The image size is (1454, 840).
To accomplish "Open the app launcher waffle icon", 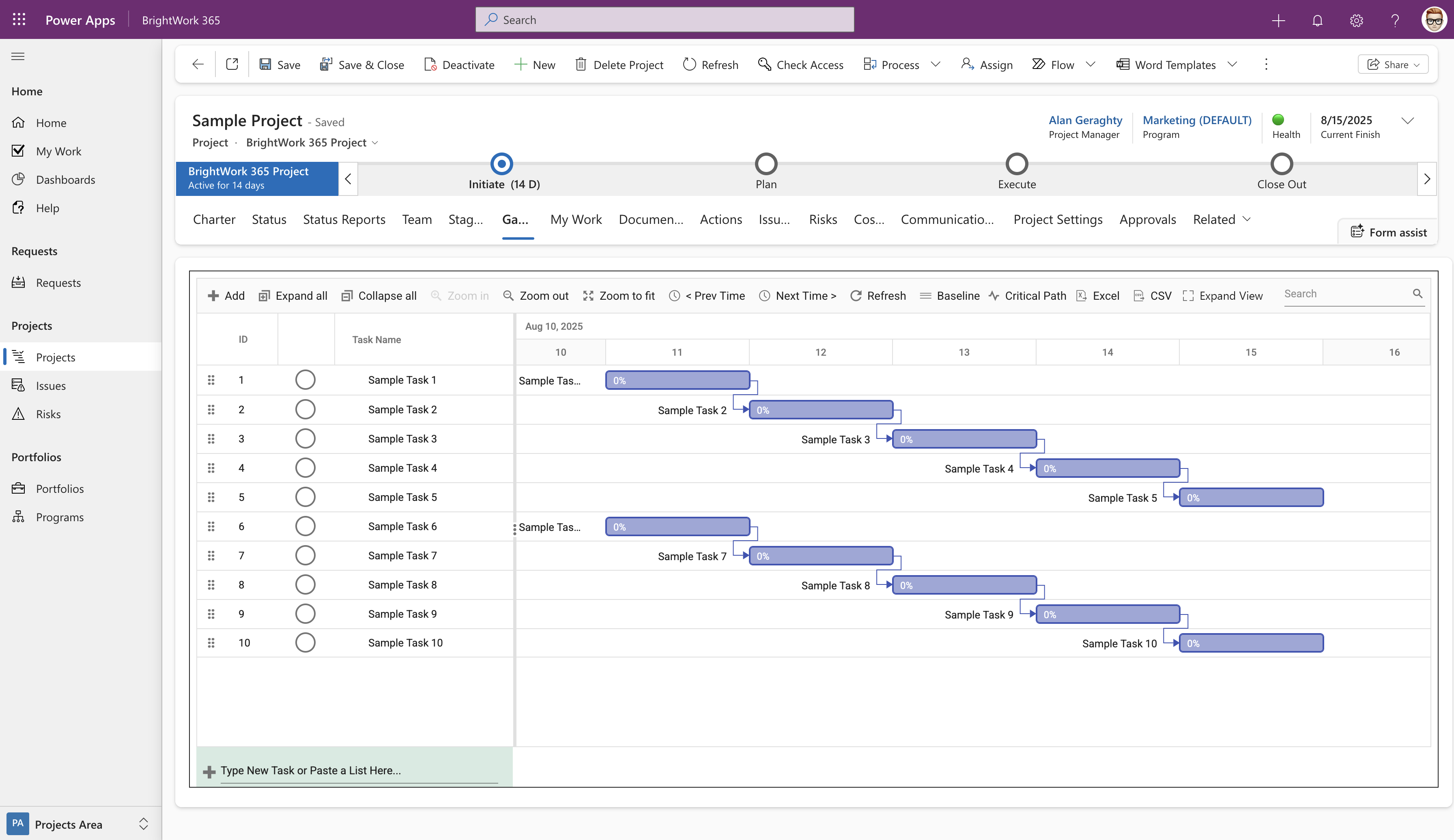I will tap(19, 19).
